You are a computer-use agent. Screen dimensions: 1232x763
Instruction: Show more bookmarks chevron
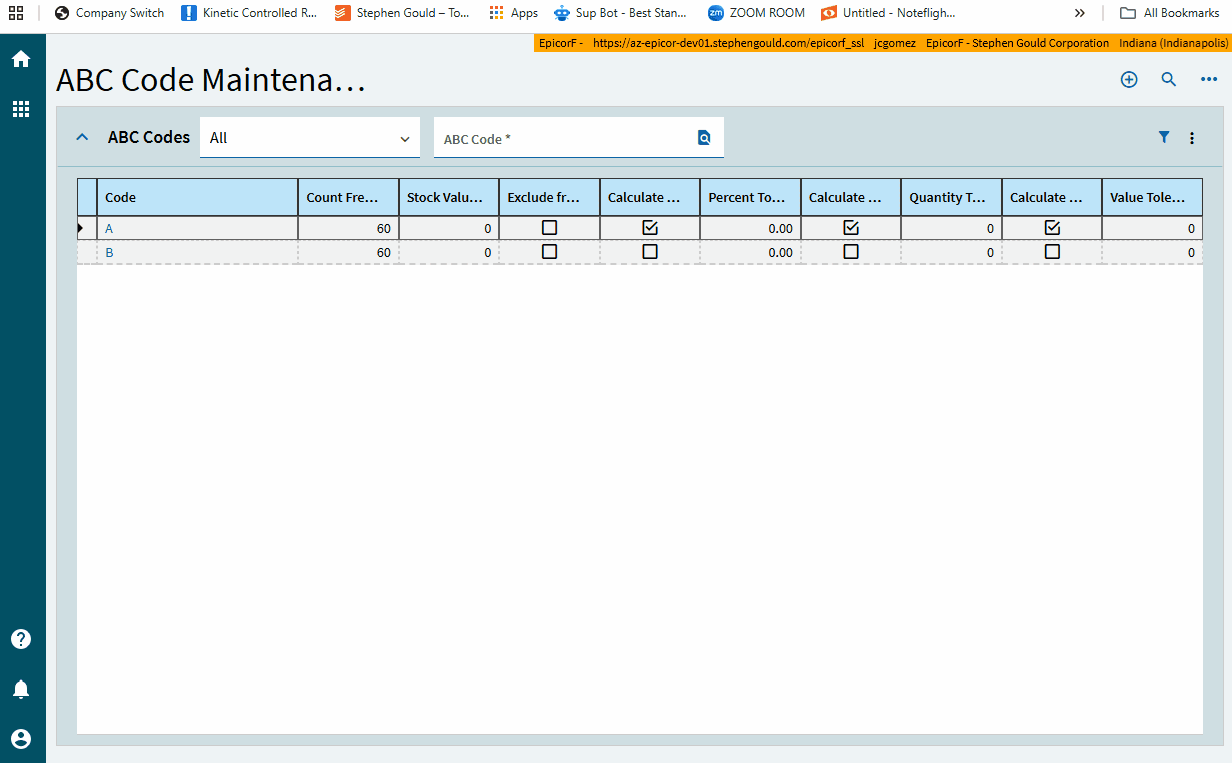[1080, 13]
